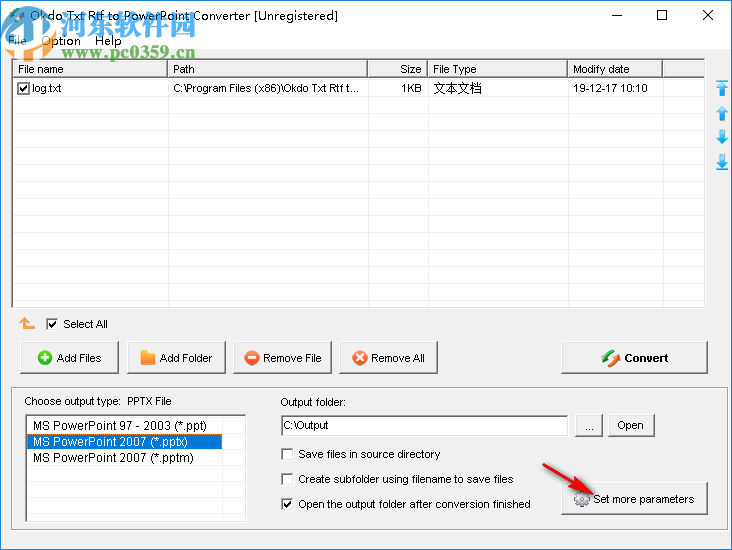Click the Output folder path field
The height and width of the screenshot is (550, 732).
[x=425, y=425]
